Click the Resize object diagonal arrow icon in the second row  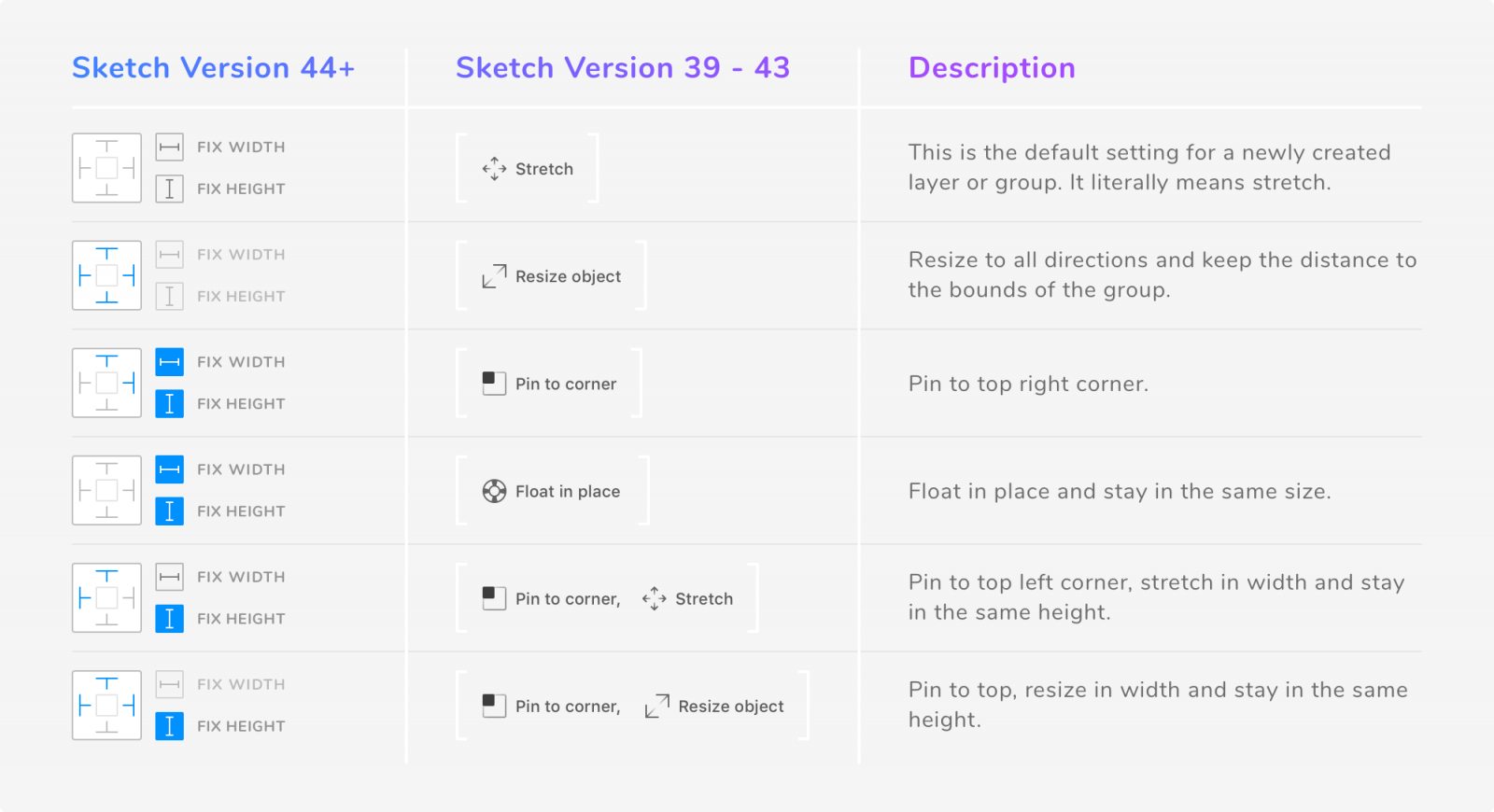pyautogui.click(x=494, y=276)
